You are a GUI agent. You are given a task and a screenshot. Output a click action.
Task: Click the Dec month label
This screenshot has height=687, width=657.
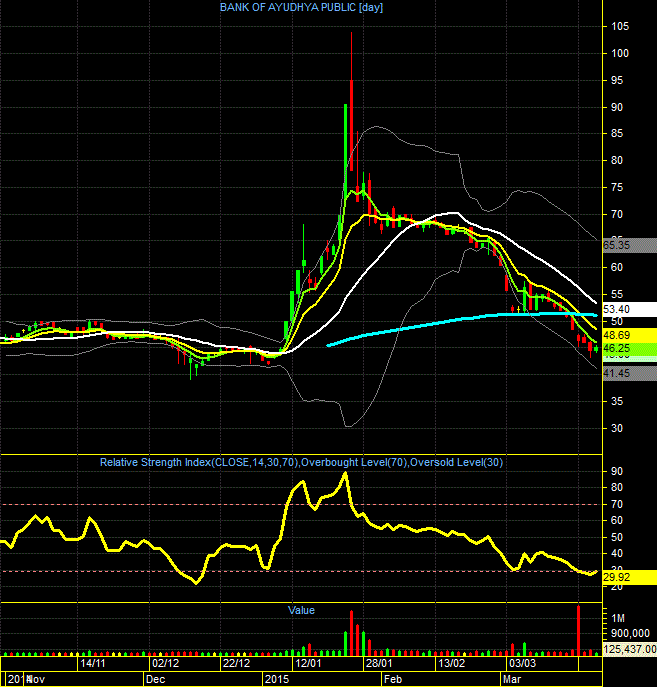155,679
